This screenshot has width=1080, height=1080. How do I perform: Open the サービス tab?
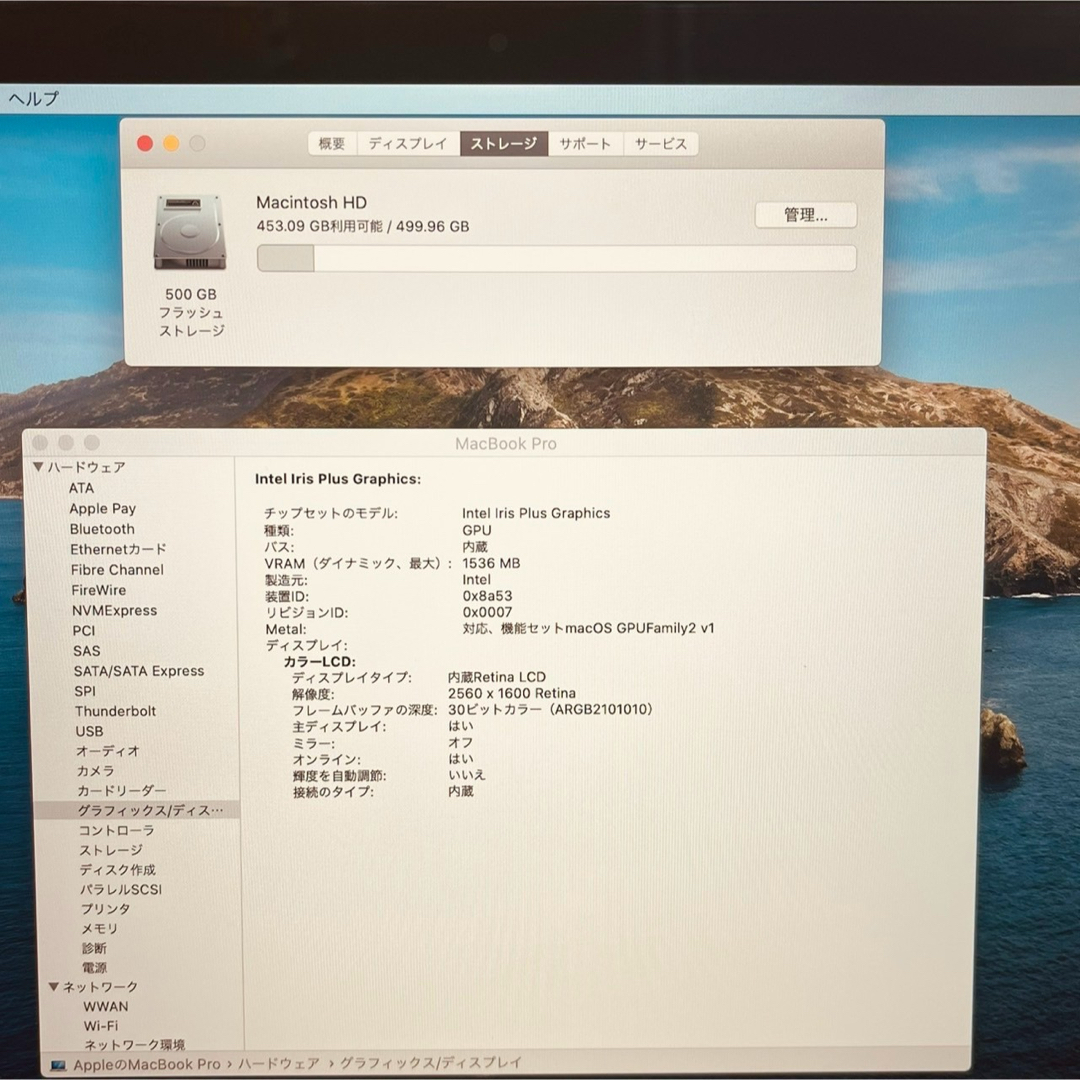point(661,144)
